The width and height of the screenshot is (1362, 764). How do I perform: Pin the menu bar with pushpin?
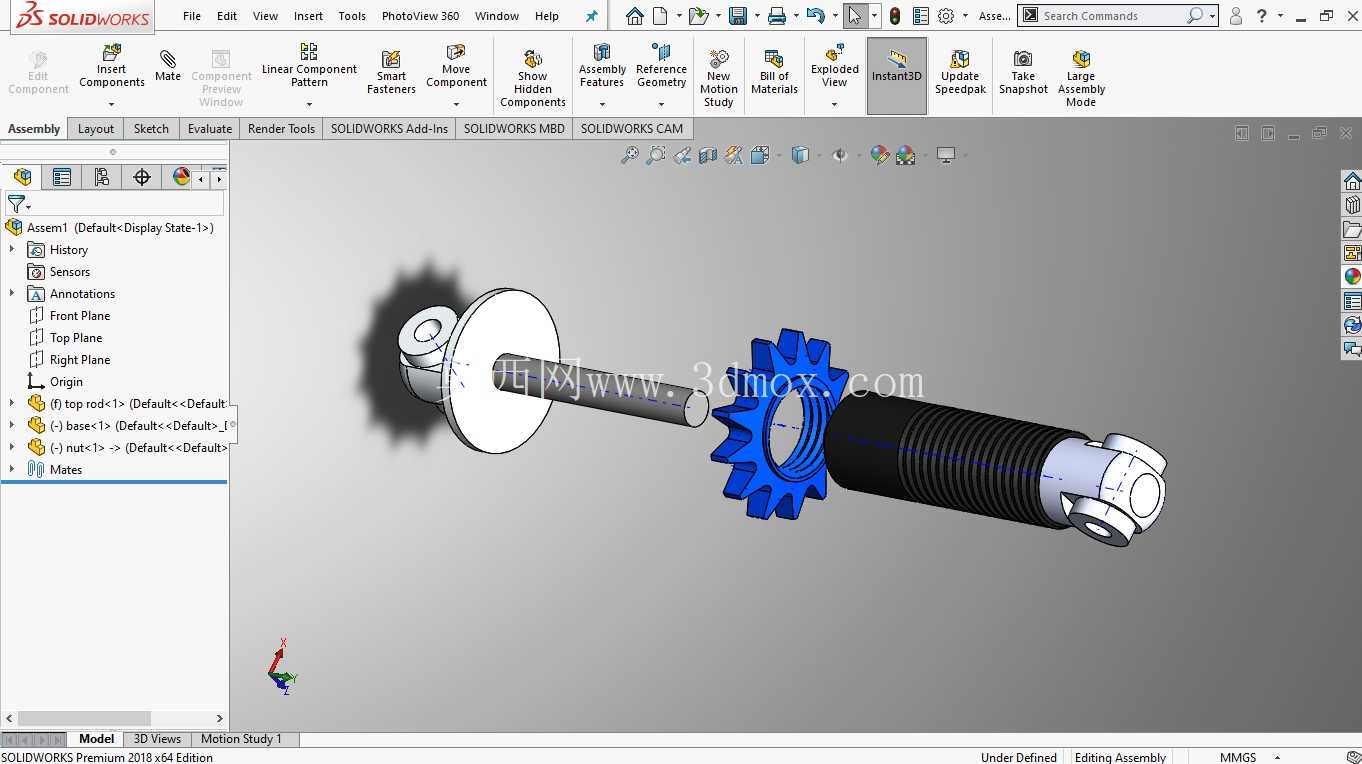[592, 16]
